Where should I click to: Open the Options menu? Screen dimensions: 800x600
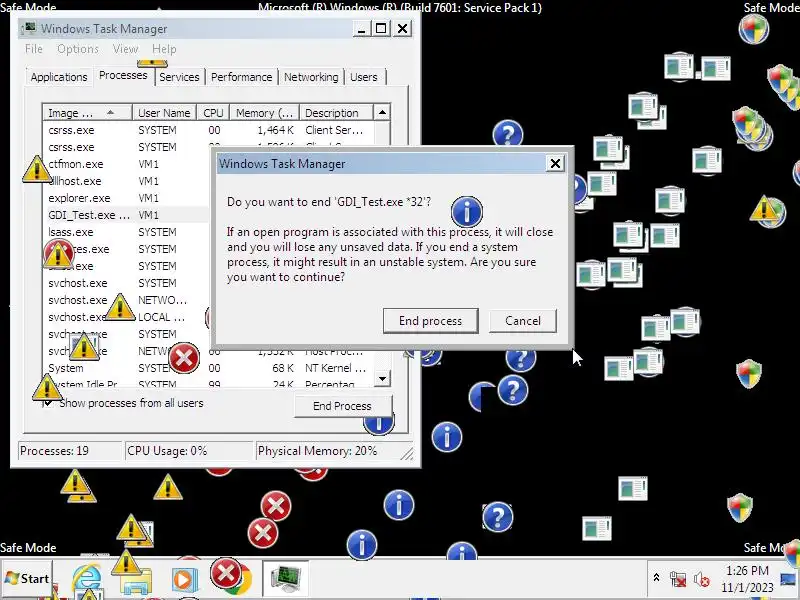pos(78,49)
